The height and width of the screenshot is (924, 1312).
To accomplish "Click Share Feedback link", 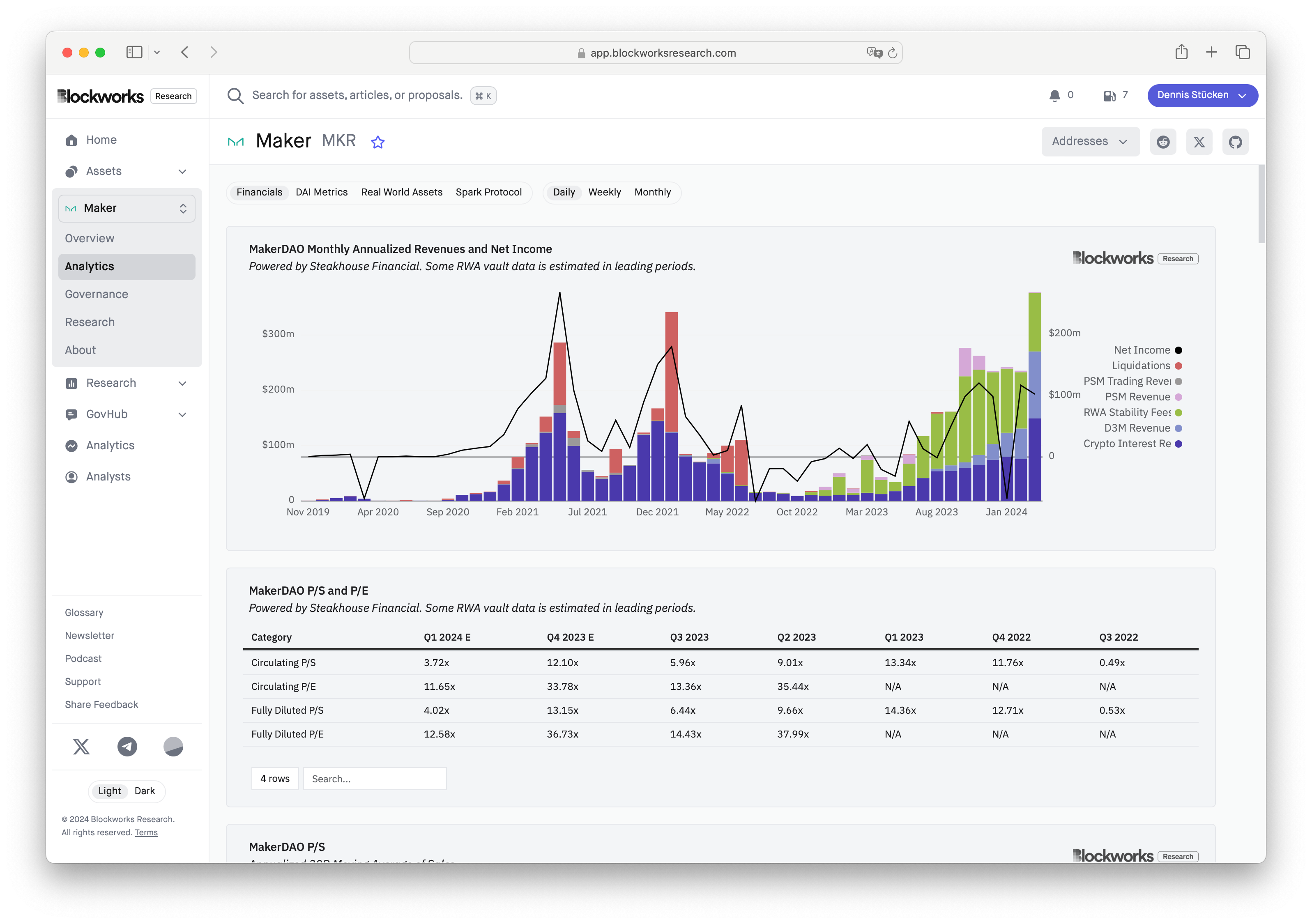I will pos(101,705).
